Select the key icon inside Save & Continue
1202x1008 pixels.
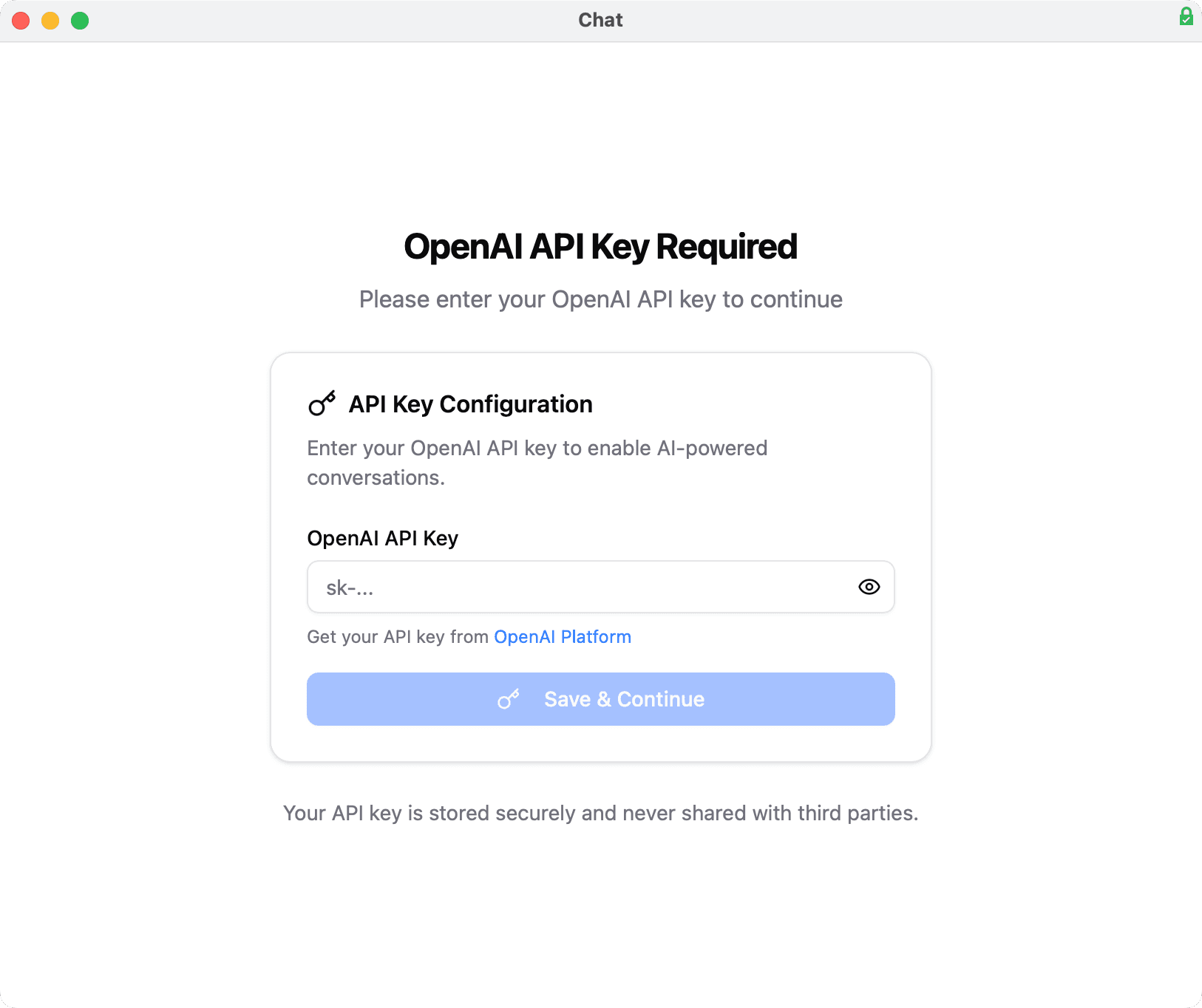pyautogui.click(x=509, y=699)
